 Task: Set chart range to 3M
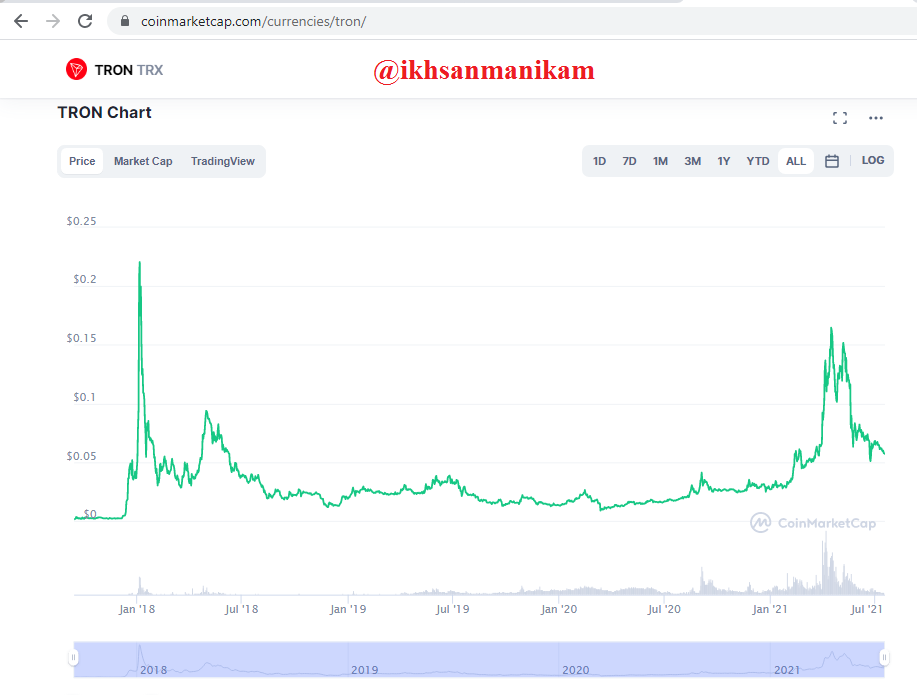tap(692, 161)
